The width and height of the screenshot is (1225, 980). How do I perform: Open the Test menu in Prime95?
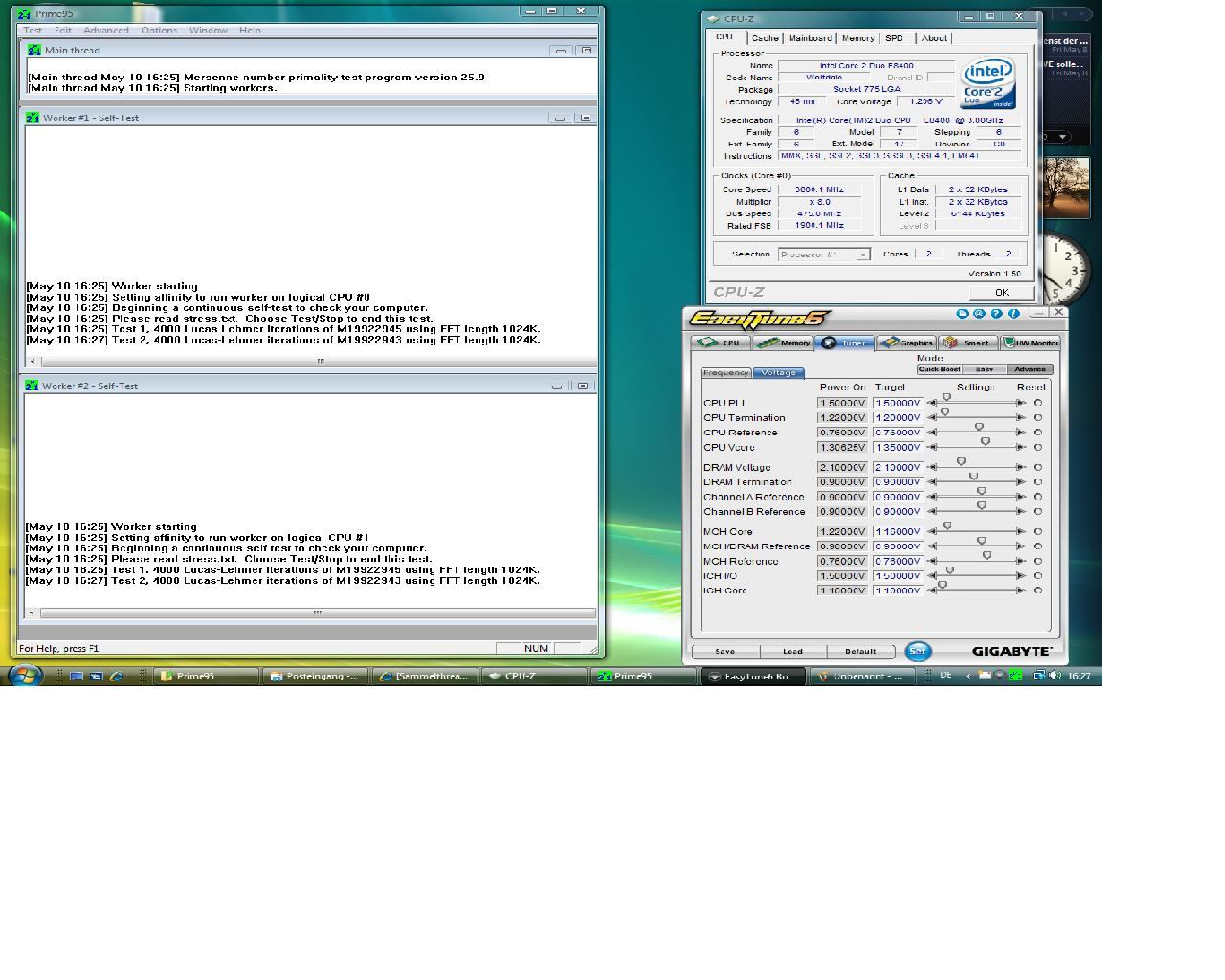tap(33, 30)
